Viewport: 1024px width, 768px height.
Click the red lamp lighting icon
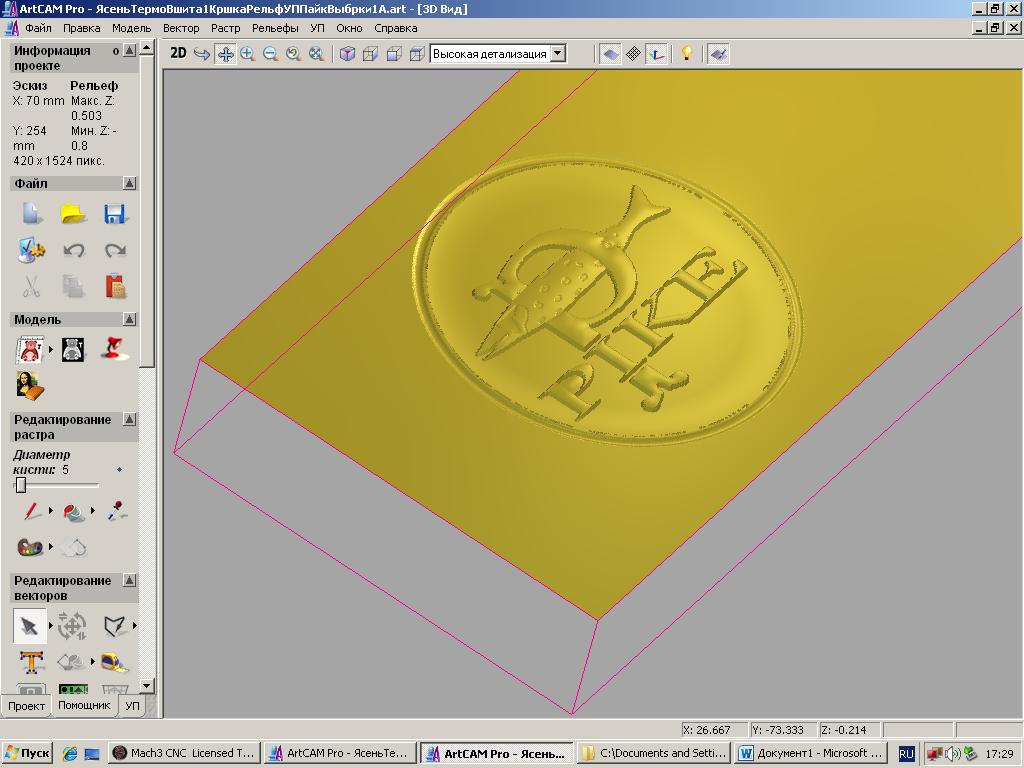(x=115, y=349)
